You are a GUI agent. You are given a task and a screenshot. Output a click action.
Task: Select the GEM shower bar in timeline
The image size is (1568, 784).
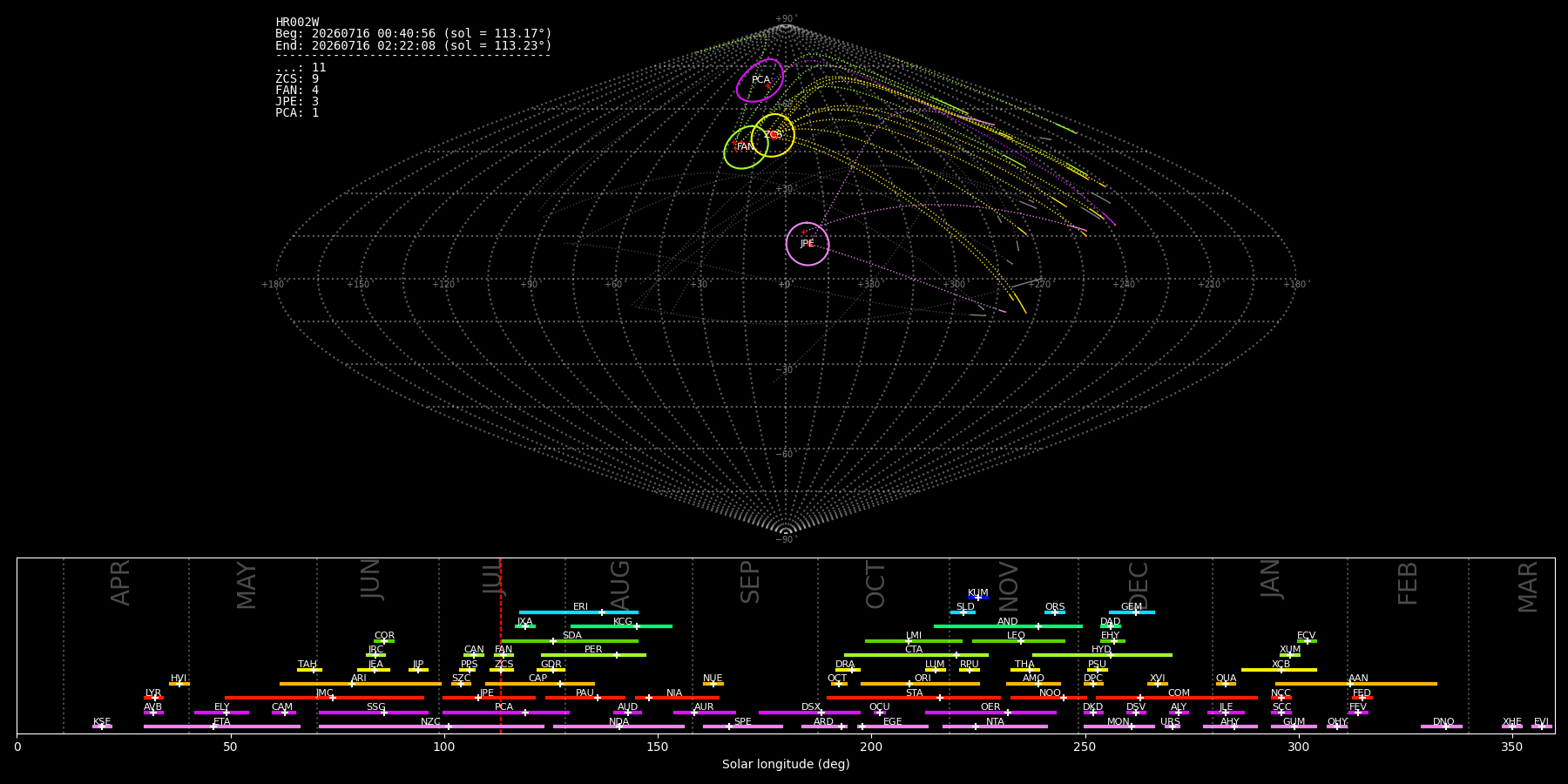1132,612
